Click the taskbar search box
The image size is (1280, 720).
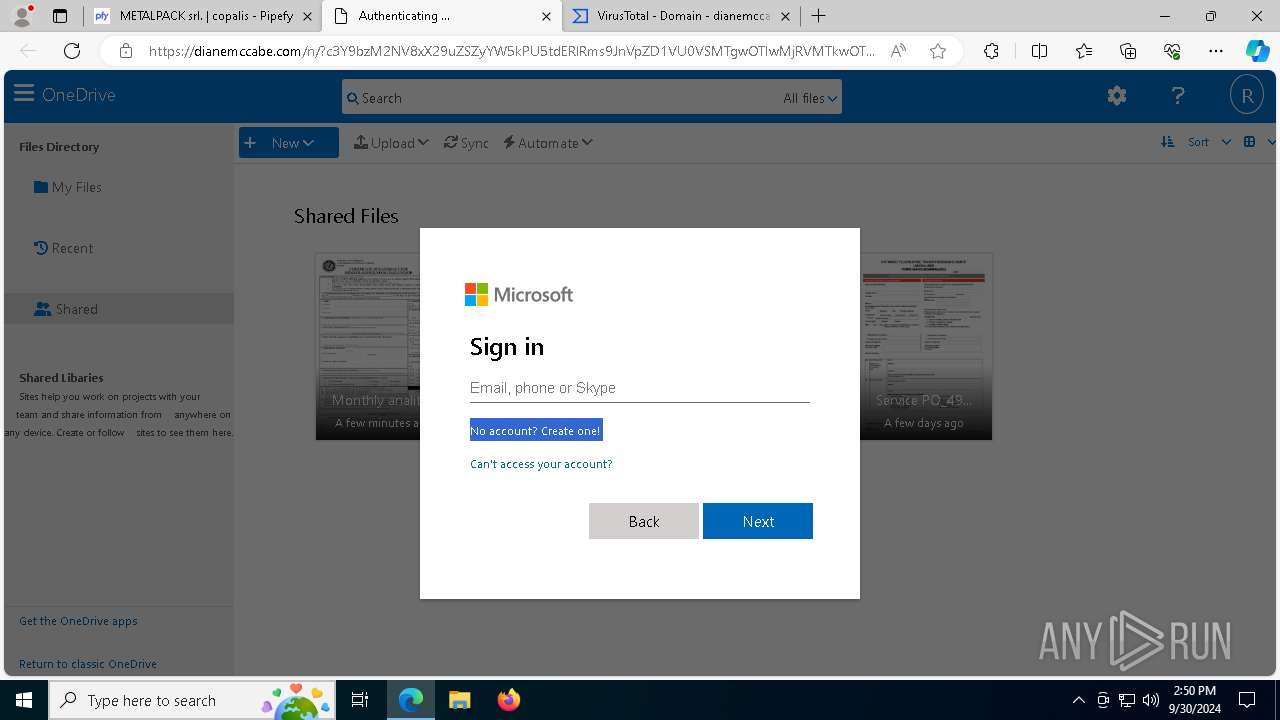[192, 700]
